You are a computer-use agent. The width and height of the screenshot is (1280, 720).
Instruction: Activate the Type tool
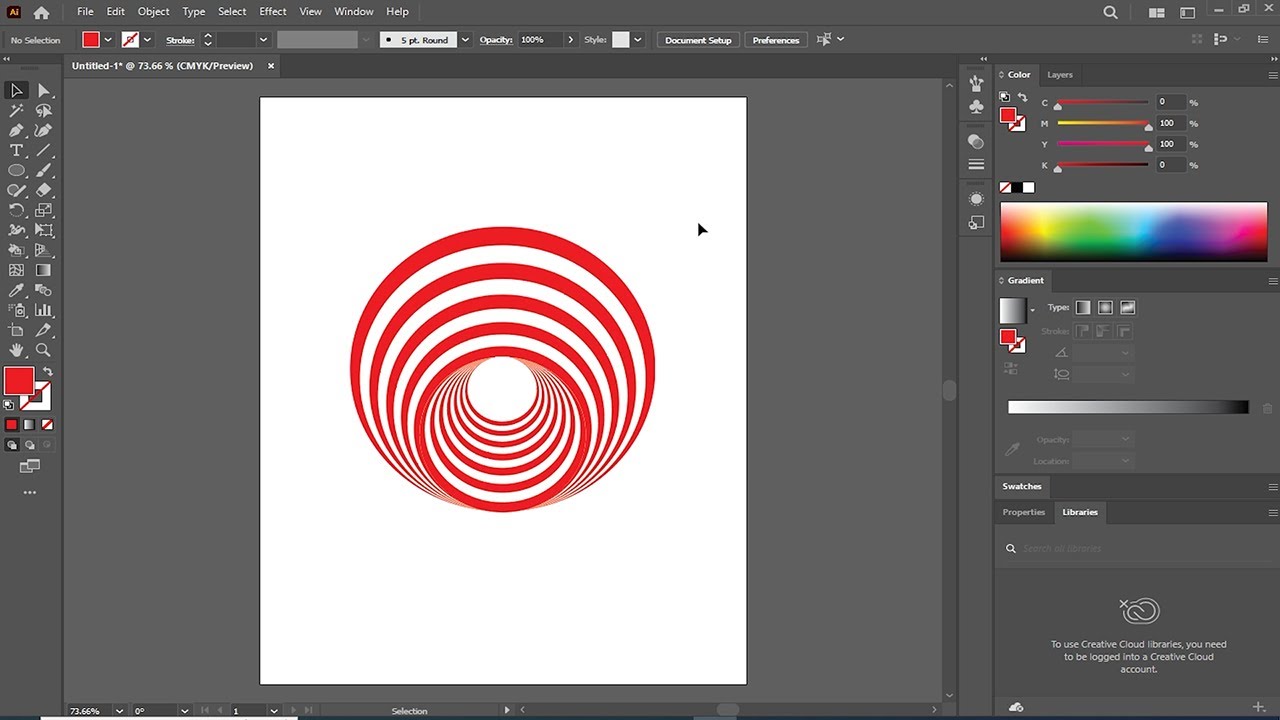[x=16, y=151]
